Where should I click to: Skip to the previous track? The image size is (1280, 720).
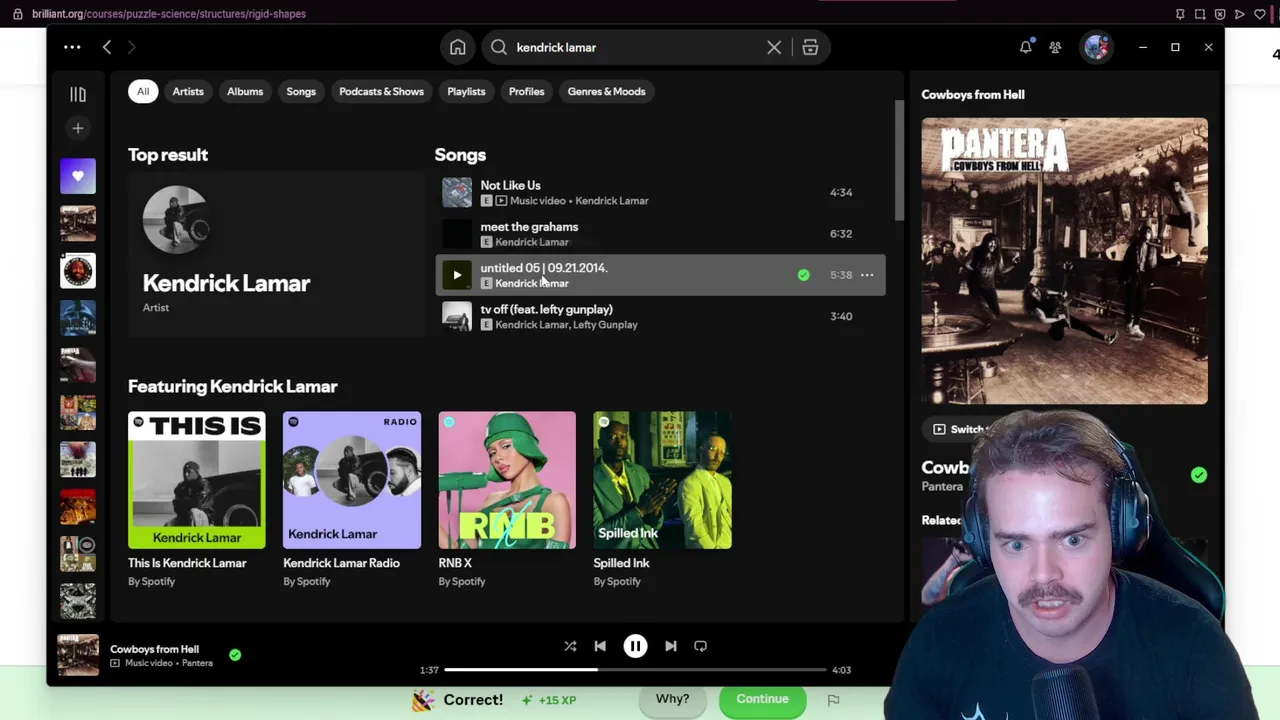(x=600, y=646)
